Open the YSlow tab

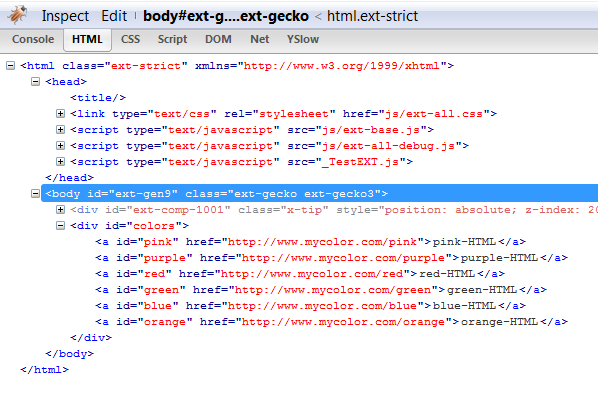pos(303,39)
